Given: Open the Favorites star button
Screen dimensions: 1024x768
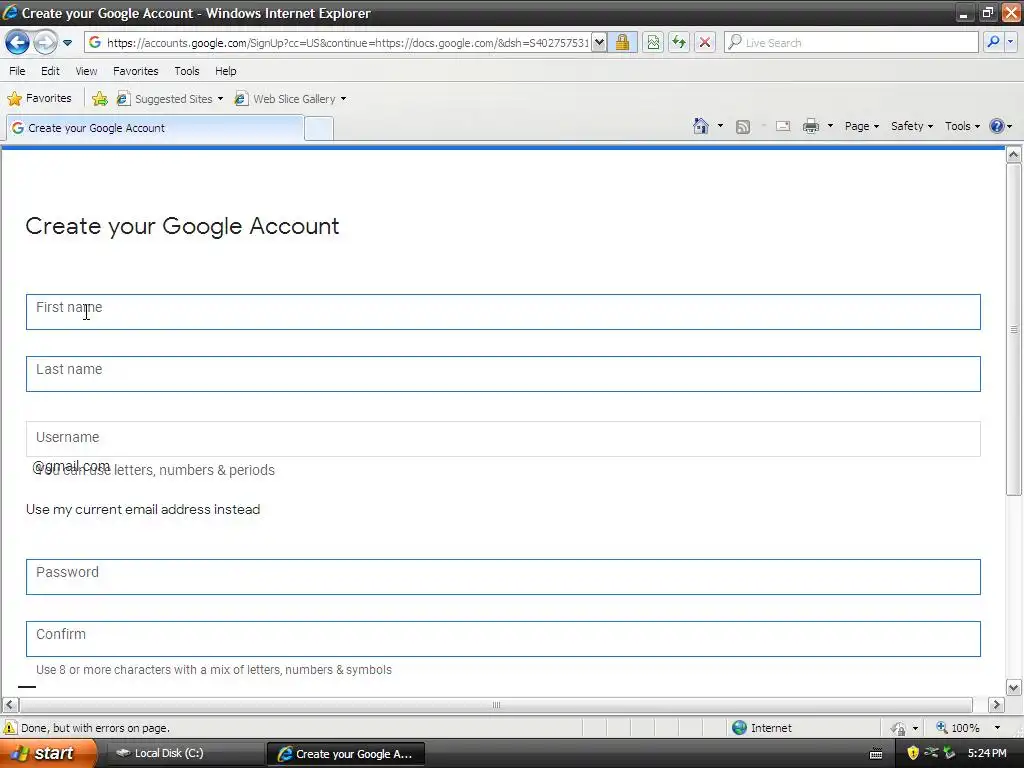Looking at the screenshot, I should pos(39,99).
